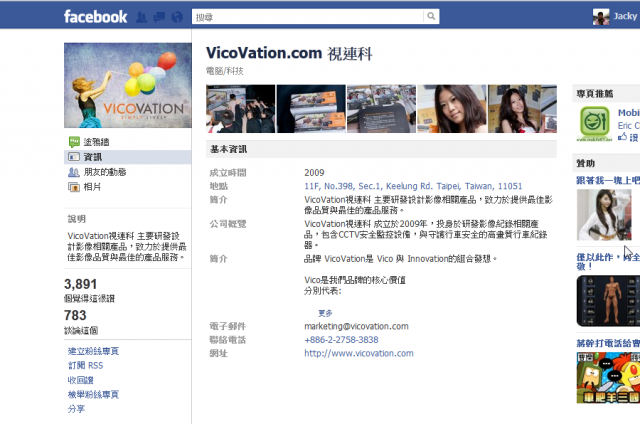640x424 pixels.
Task: Open sponsored ad image of 3D figure
Action: 608,301
